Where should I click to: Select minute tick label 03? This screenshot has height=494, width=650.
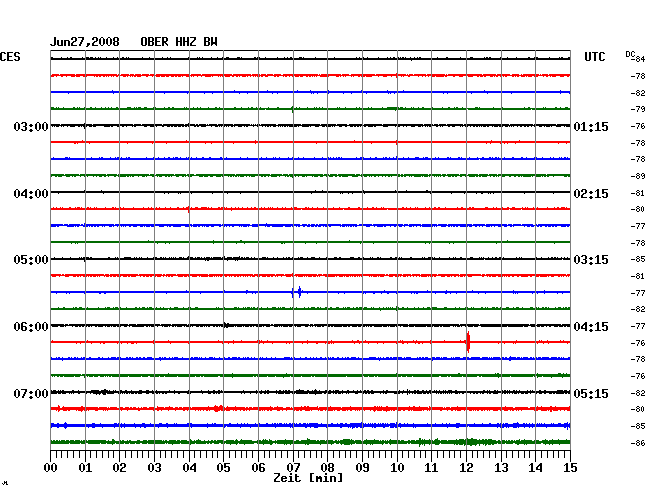[x=154, y=467]
